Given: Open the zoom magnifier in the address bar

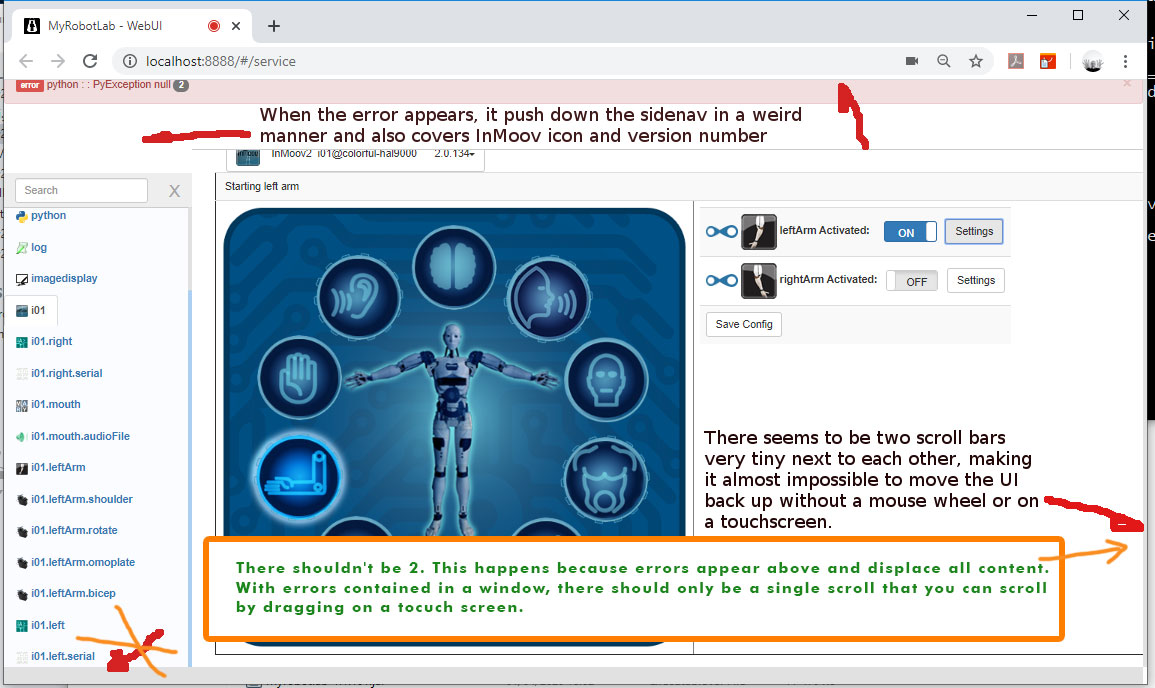Looking at the screenshot, I should [944, 61].
